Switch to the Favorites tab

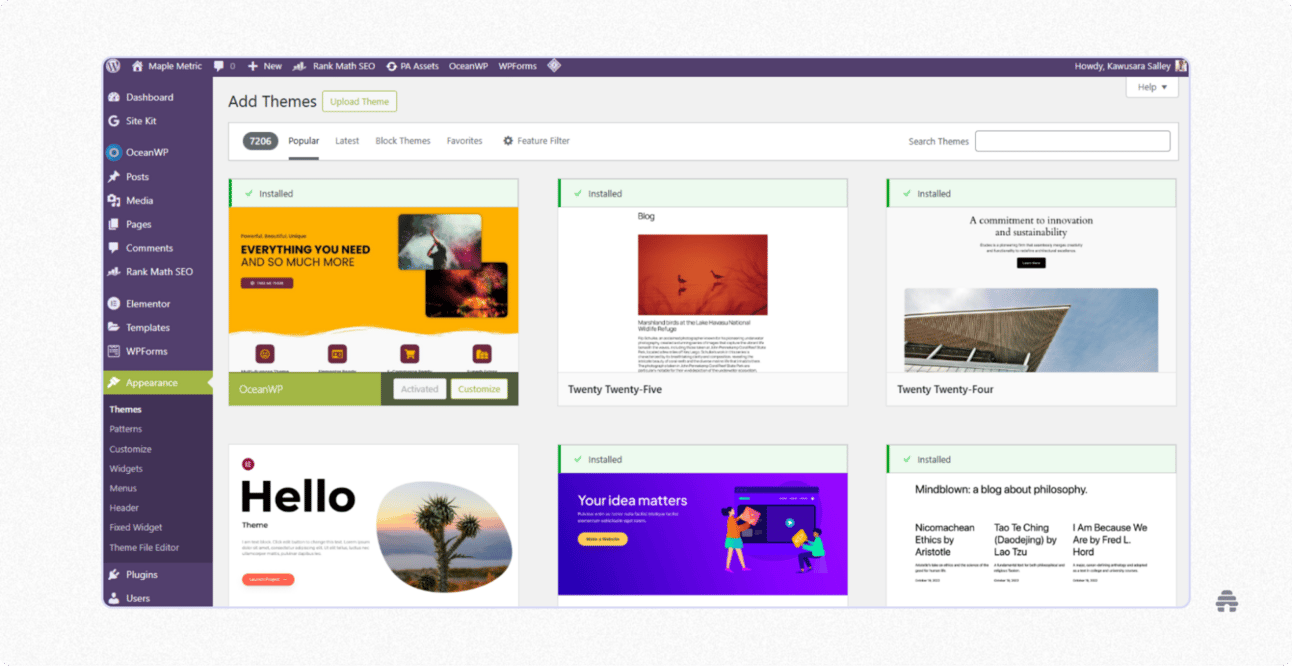pyautogui.click(x=464, y=141)
